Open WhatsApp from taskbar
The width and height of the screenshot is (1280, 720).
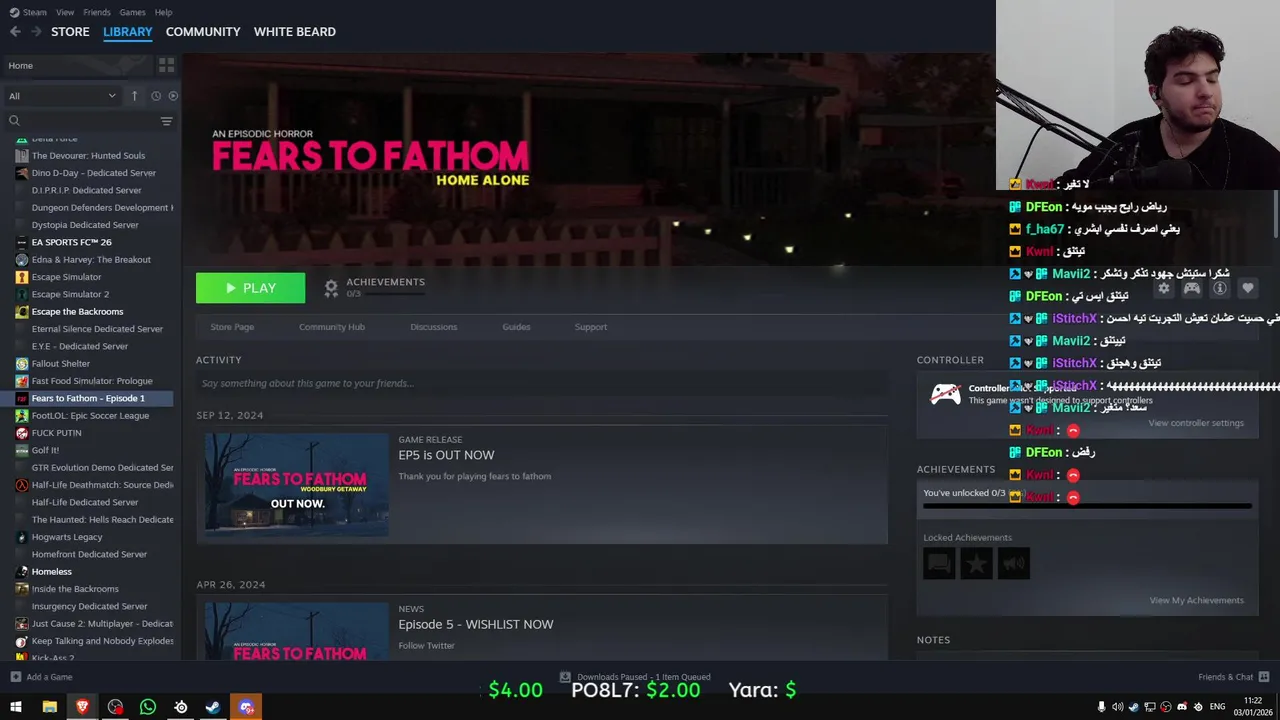pos(148,707)
